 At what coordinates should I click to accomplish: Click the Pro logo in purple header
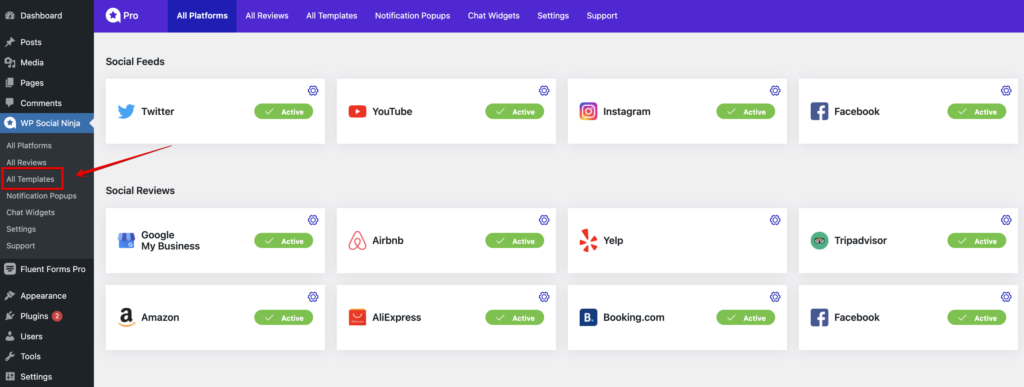122,16
